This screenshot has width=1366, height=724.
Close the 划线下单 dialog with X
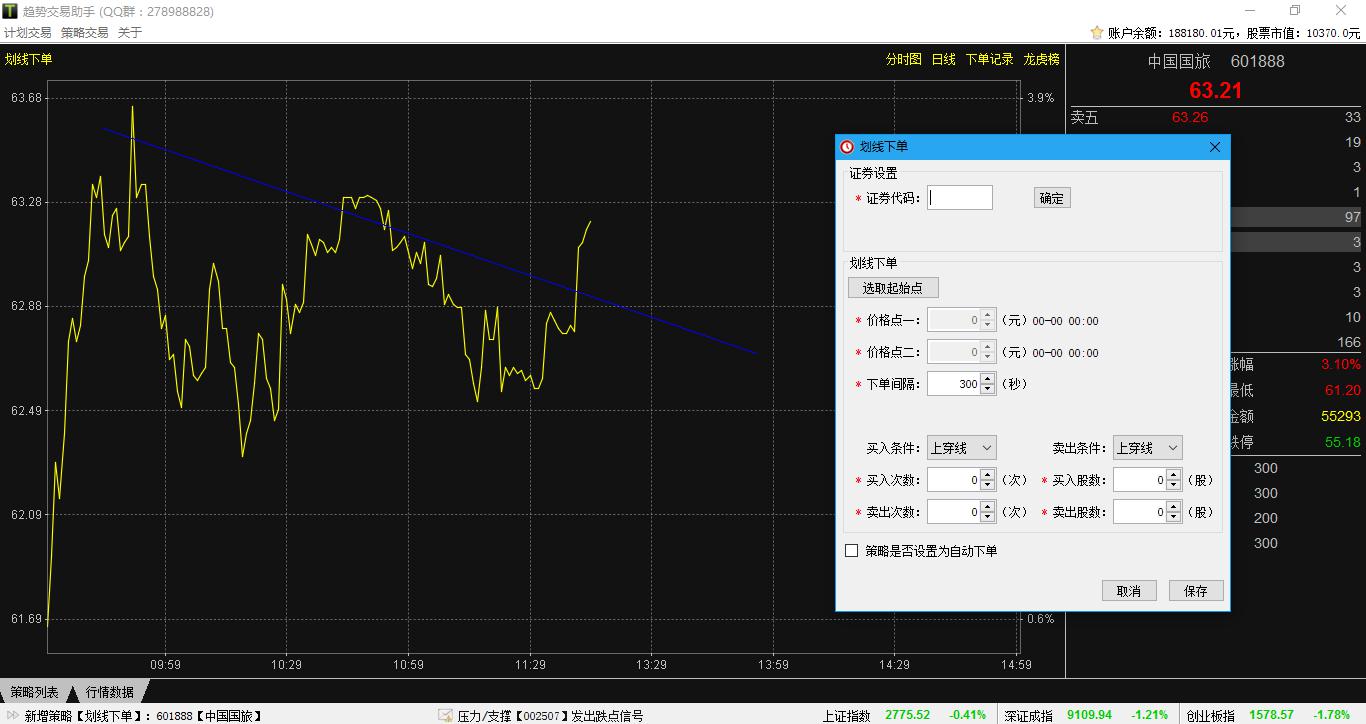(1215, 147)
